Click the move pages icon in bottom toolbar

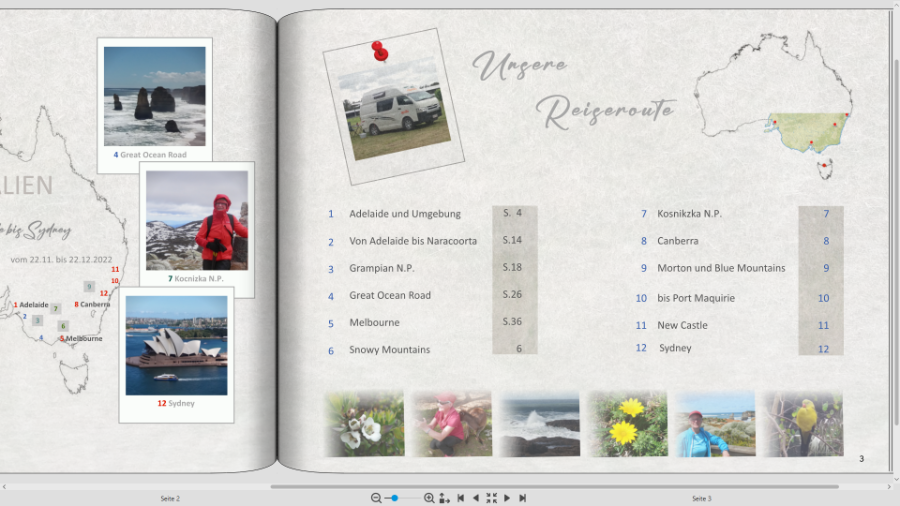click(444, 498)
